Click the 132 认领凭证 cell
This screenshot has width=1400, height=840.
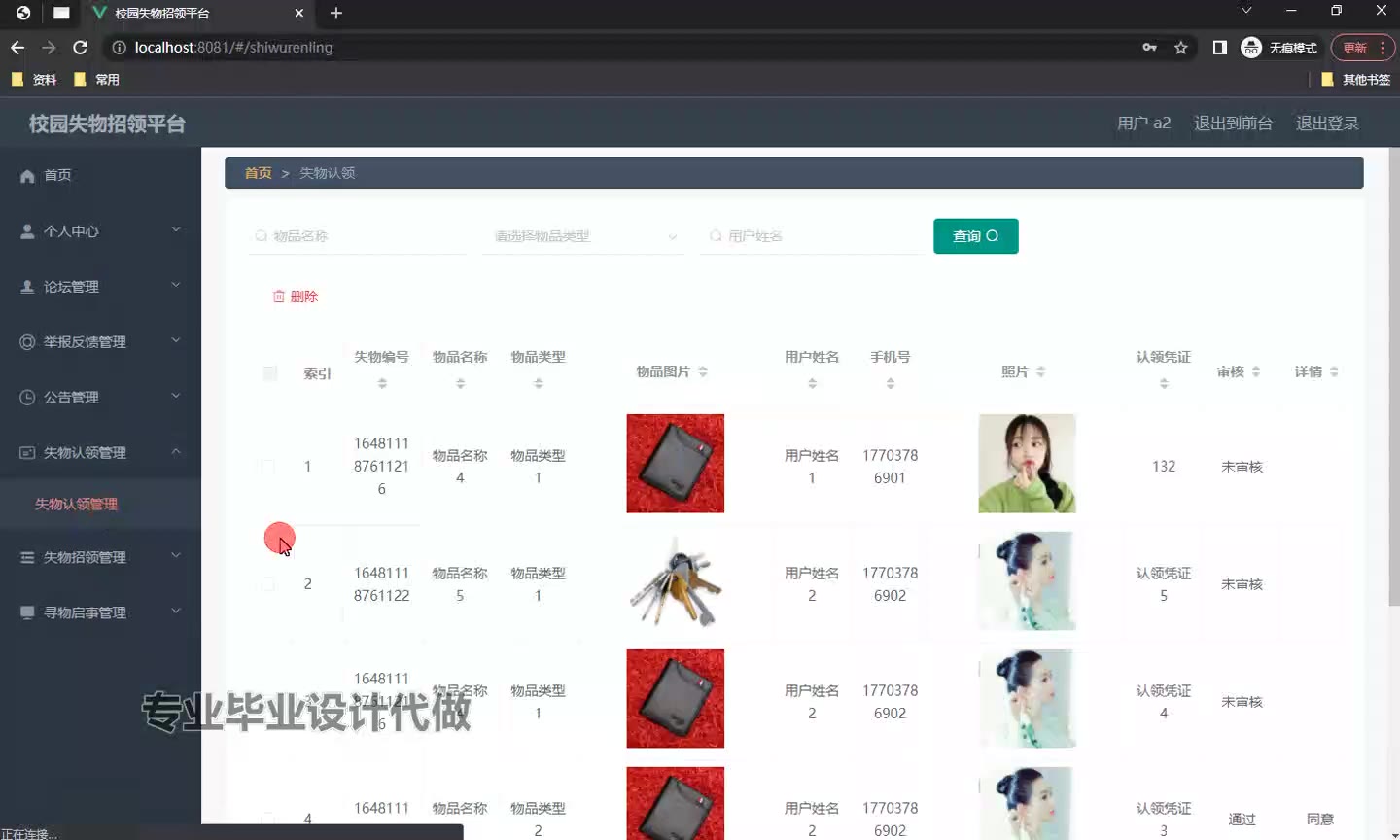coord(1164,467)
